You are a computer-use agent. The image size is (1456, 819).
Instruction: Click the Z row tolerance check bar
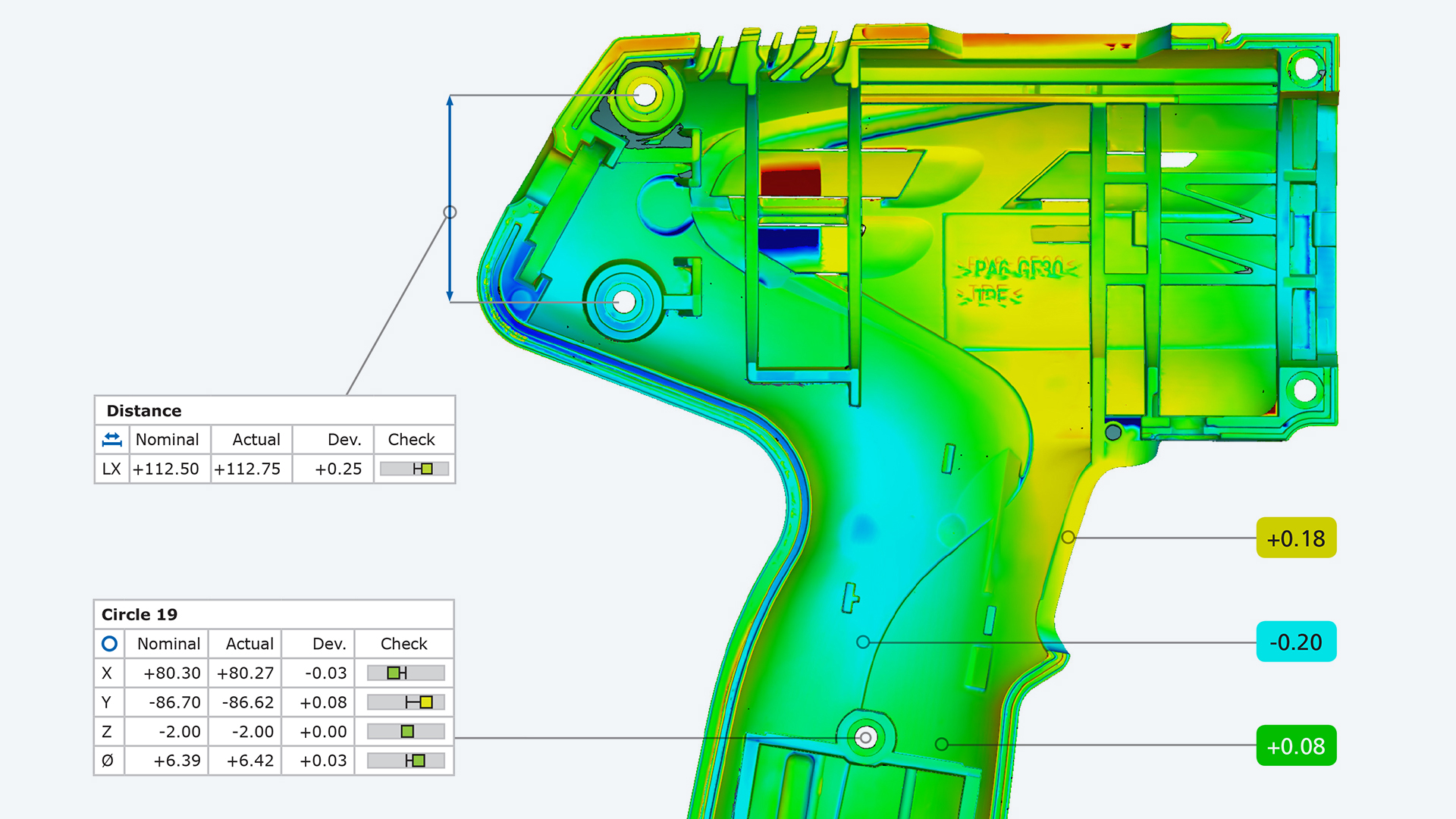point(406,732)
